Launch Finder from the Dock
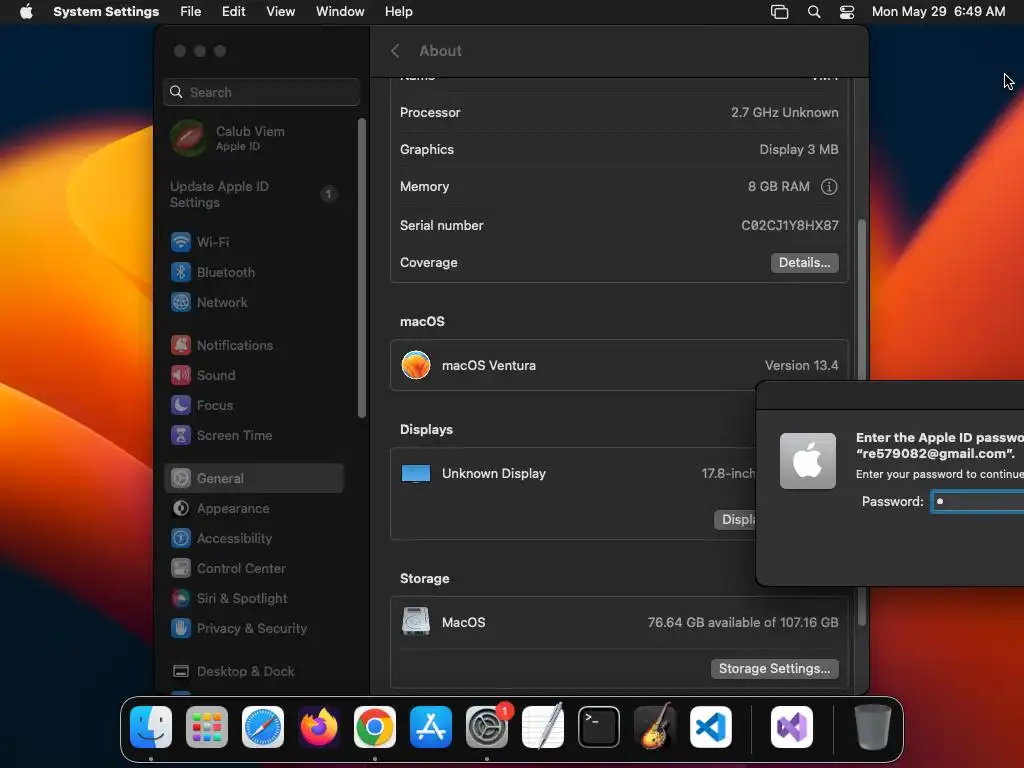 [x=151, y=727]
